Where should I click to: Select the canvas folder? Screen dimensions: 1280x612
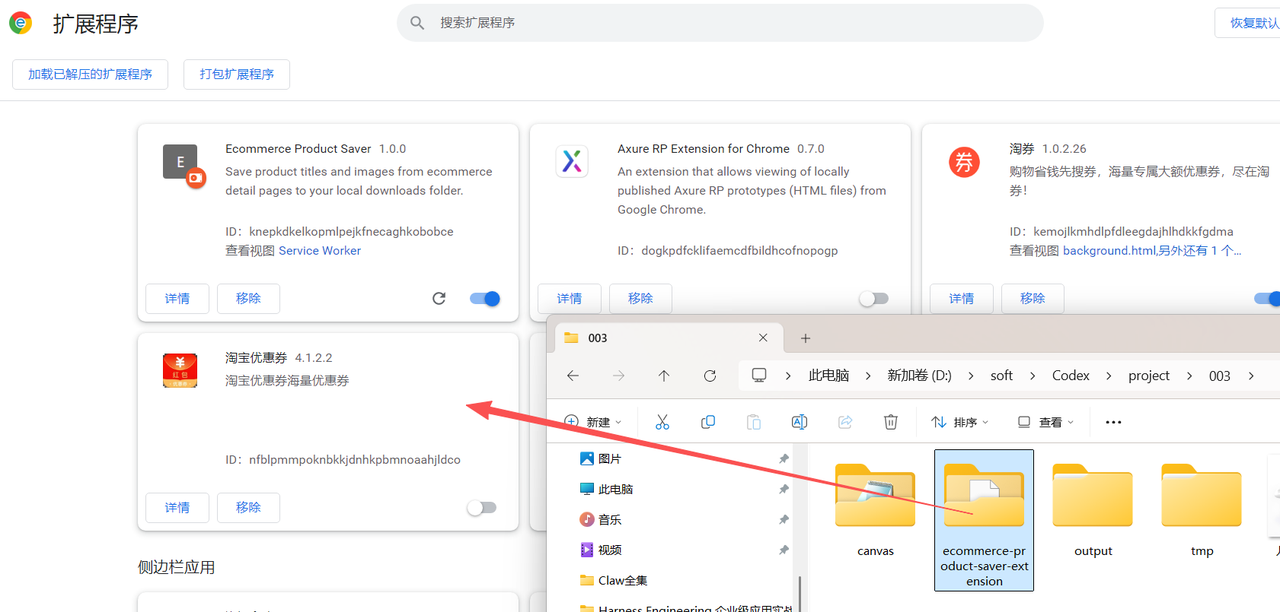coord(875,509)
